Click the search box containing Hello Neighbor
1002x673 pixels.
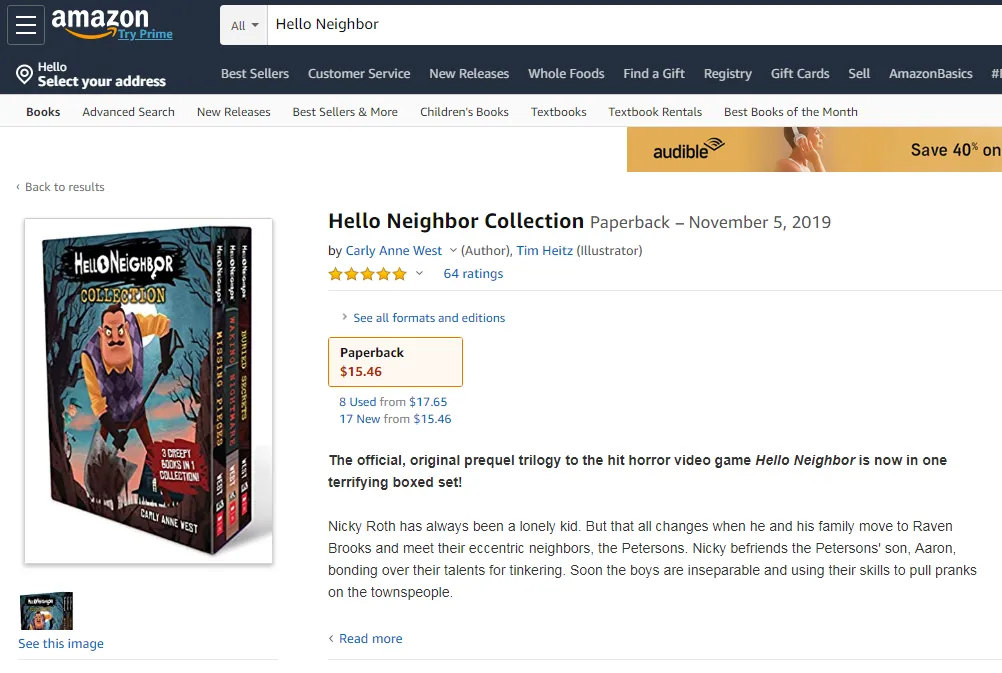tap(635, 25)
